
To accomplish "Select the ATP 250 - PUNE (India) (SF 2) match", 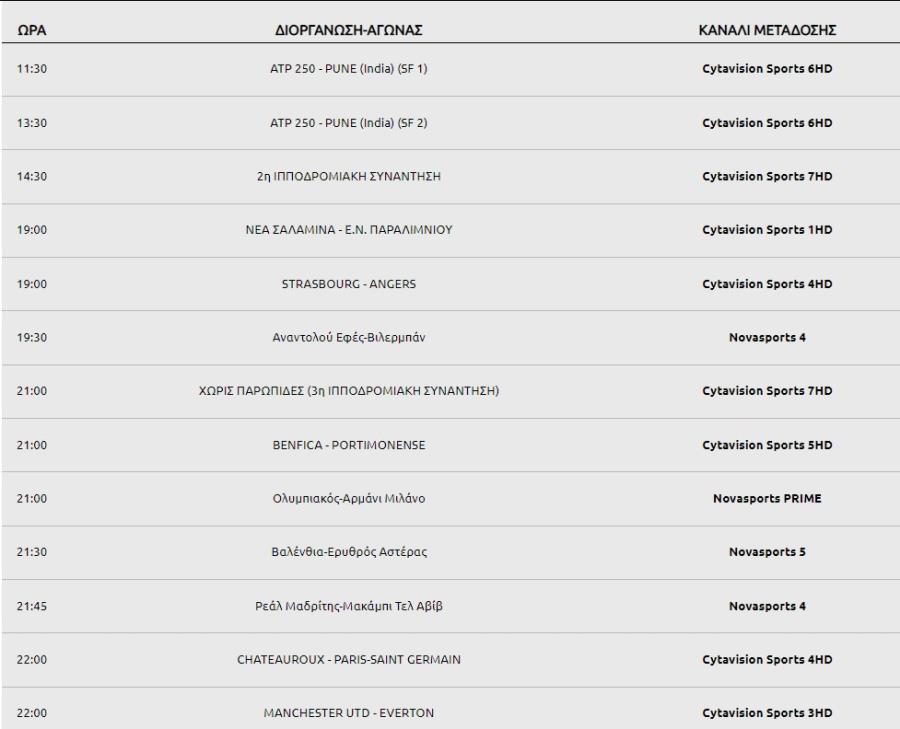I will tap(348, 122).
